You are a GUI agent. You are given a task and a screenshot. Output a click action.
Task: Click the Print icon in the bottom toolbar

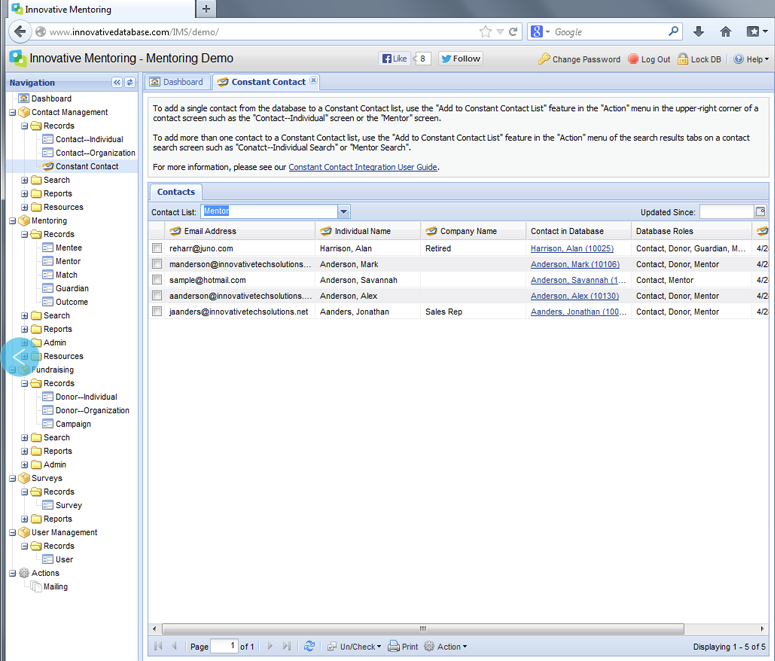(393, 646)
